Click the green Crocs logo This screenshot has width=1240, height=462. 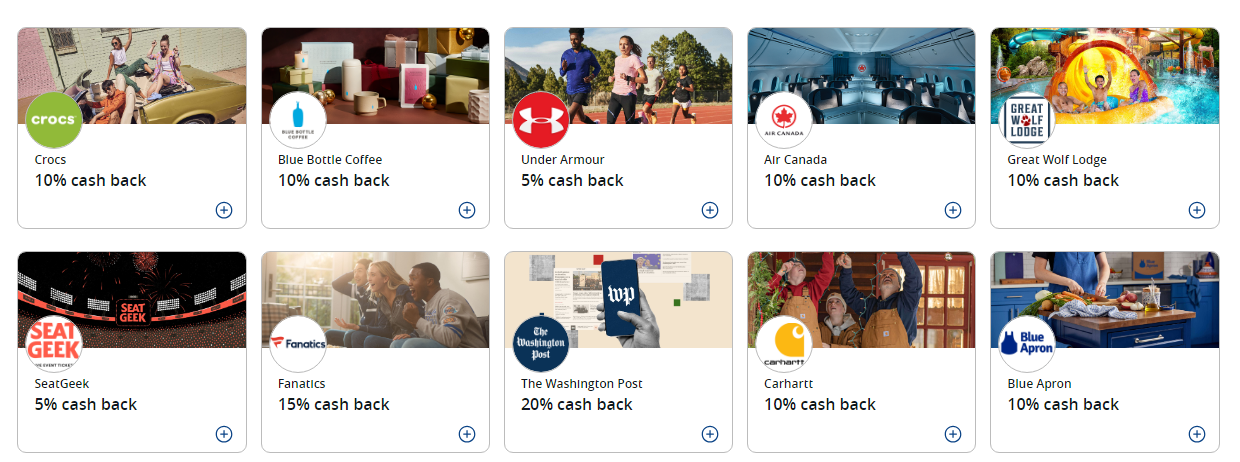pos(54,120)
